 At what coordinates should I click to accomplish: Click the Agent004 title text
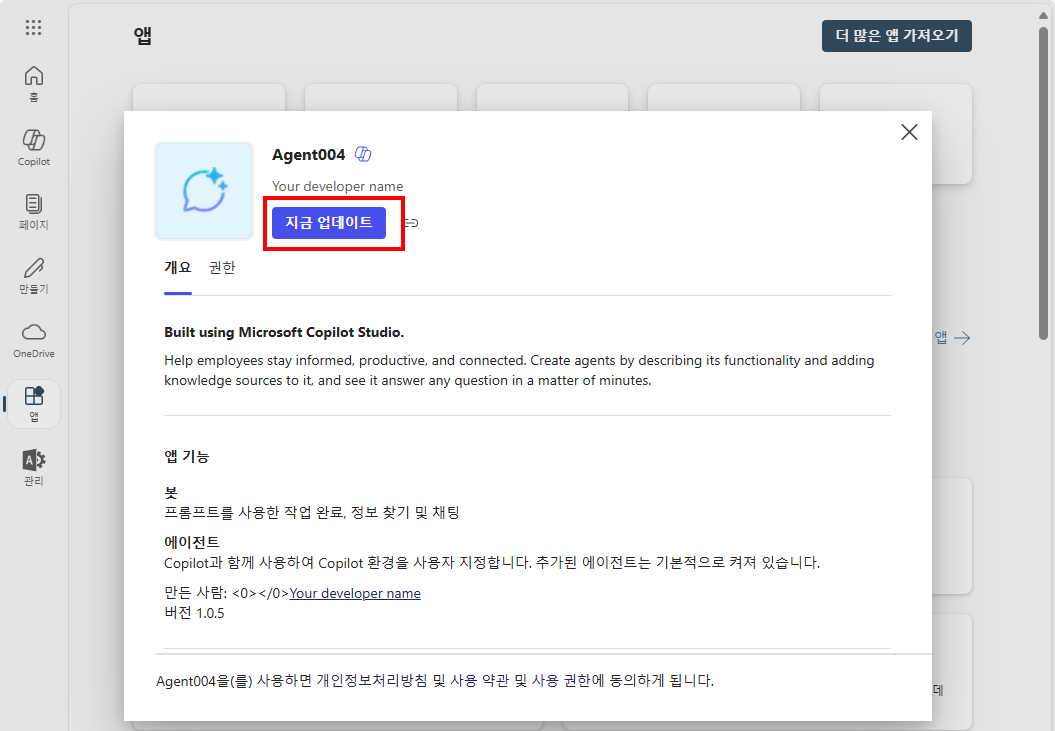309,155
